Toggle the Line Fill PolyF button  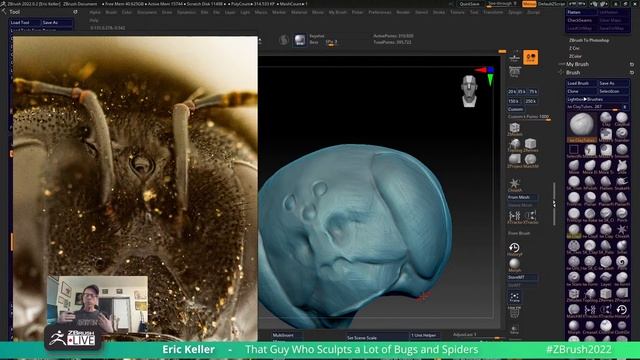tap(515, 312)
